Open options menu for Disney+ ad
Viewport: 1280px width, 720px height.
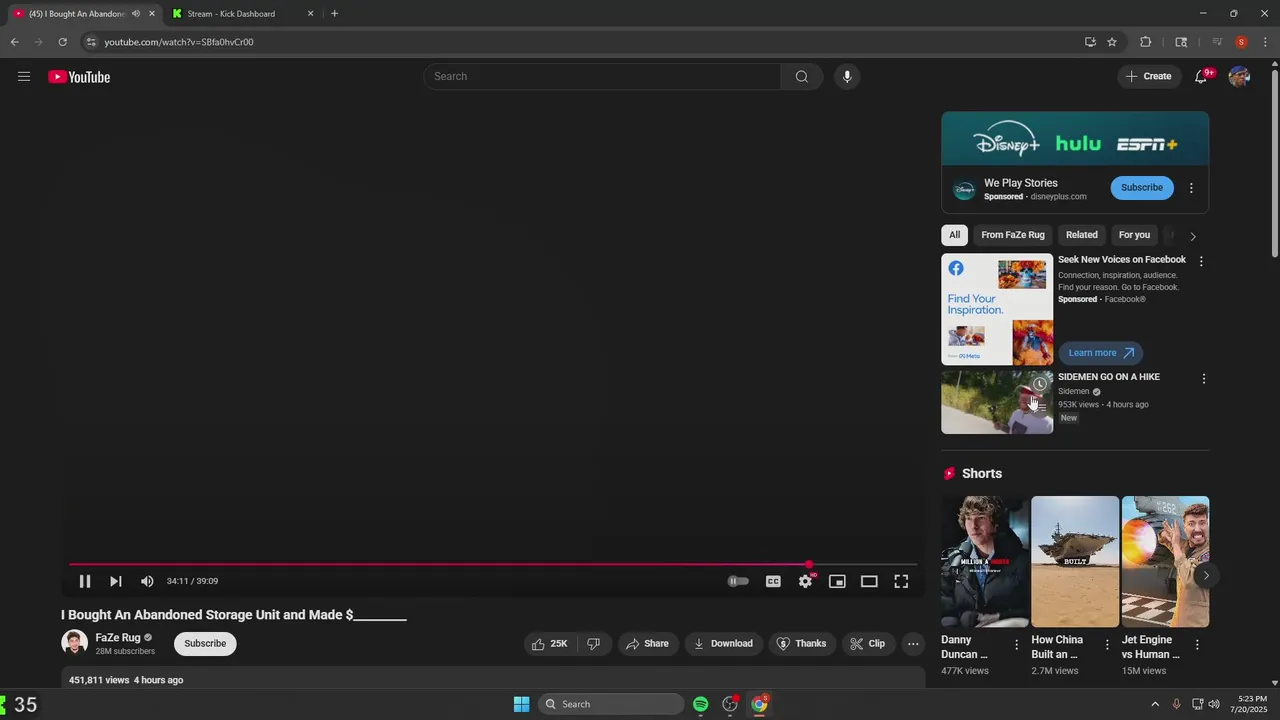[1191, 188]
